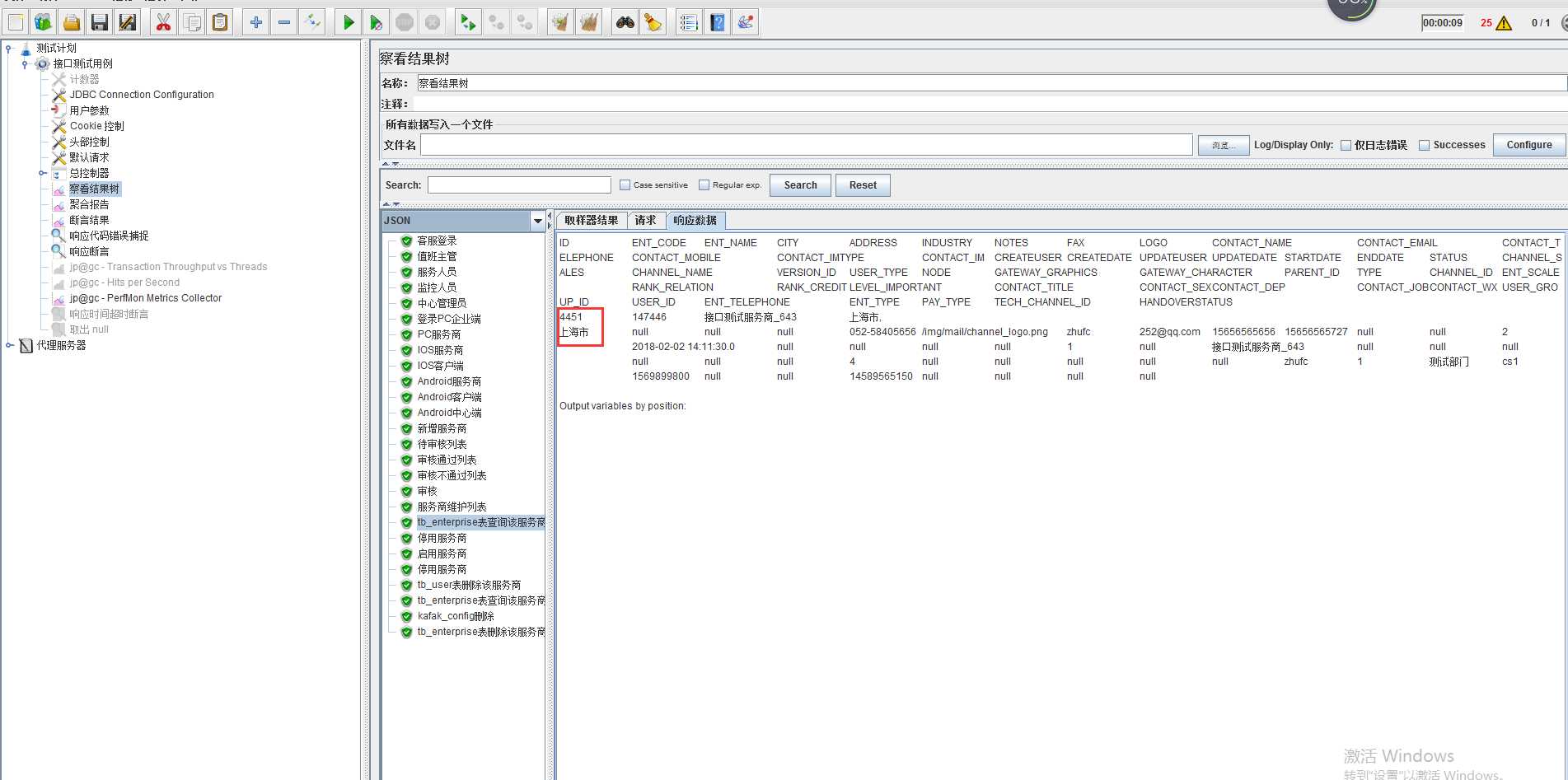Start the test with green play icon

click(349, 22)
